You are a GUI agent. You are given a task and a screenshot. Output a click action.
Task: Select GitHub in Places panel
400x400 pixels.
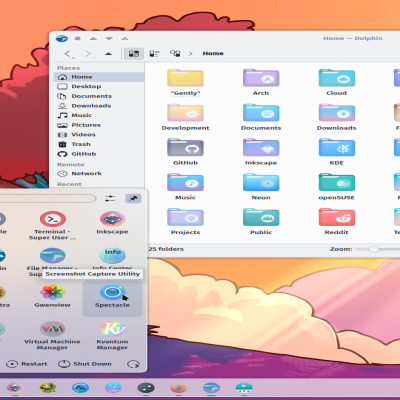(x=99, y=154)
